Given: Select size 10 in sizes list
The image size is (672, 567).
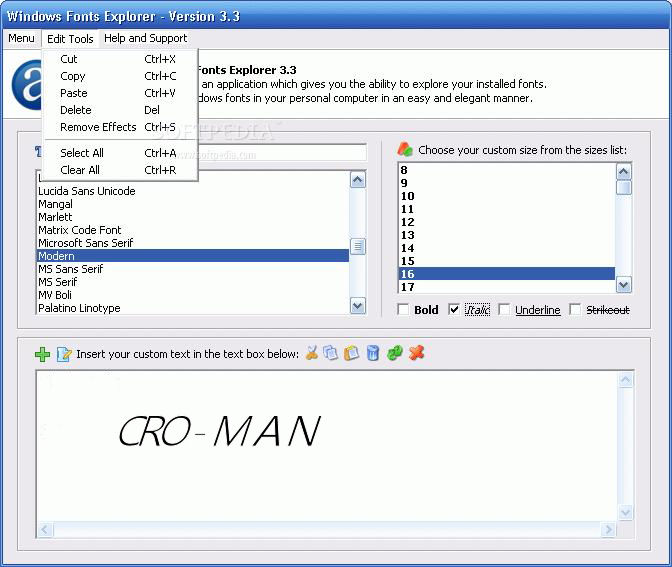Looking at the screenshot, I should (507, 196).
